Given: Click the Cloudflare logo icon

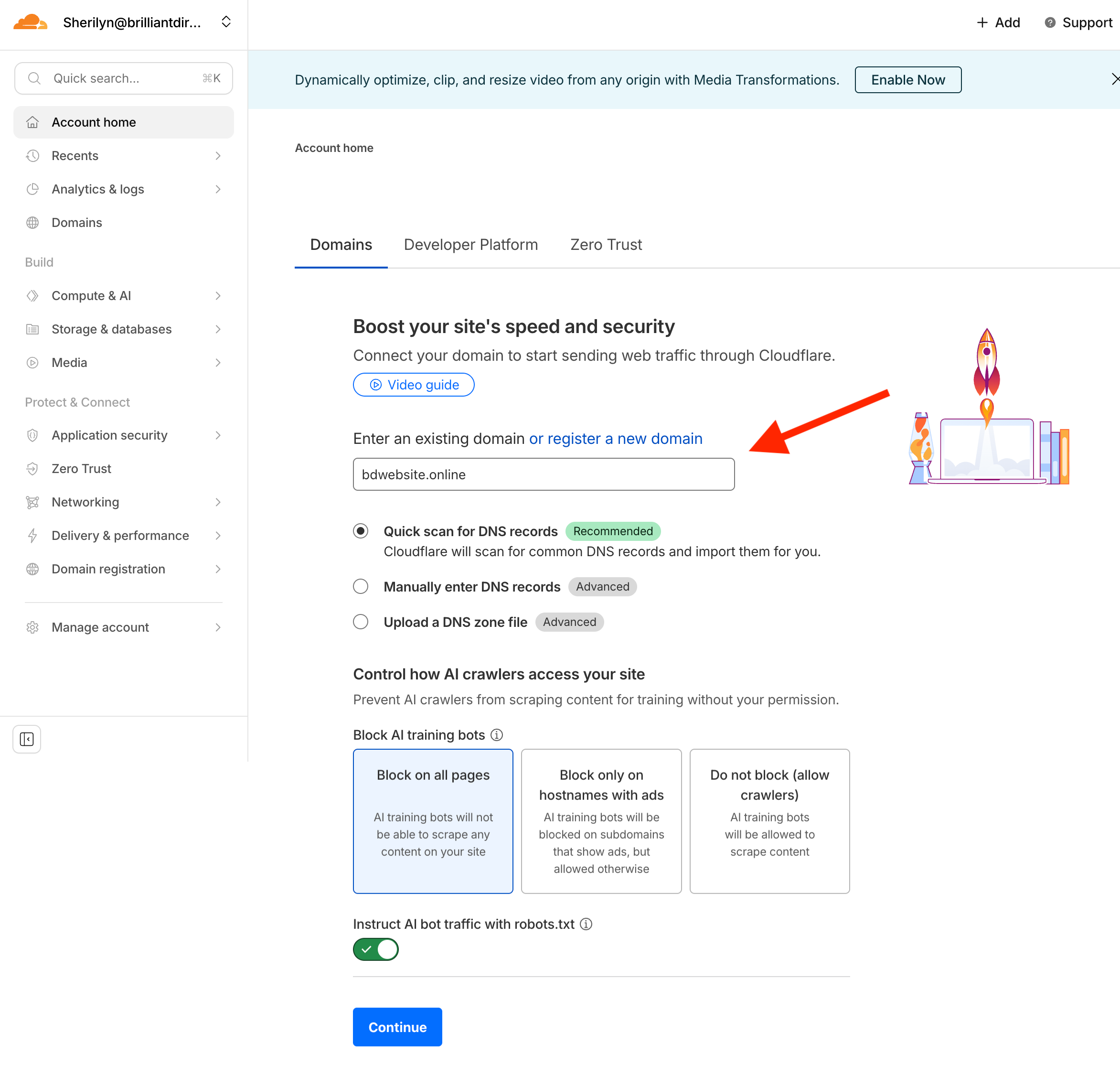Looking at the screenshot, I should (x=30, y=22).
